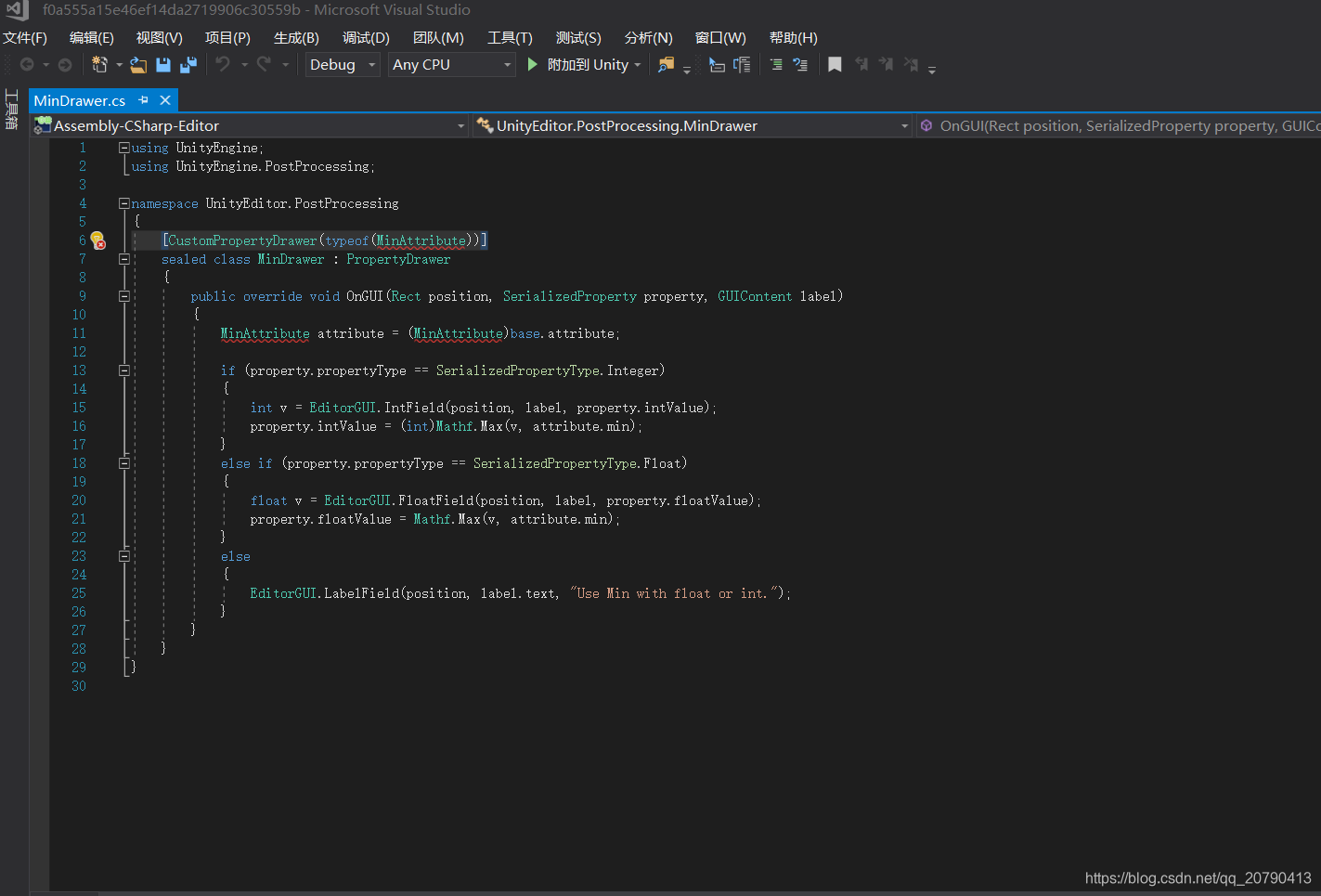Open the 项目(P) menu

click(x=227, y=38)
